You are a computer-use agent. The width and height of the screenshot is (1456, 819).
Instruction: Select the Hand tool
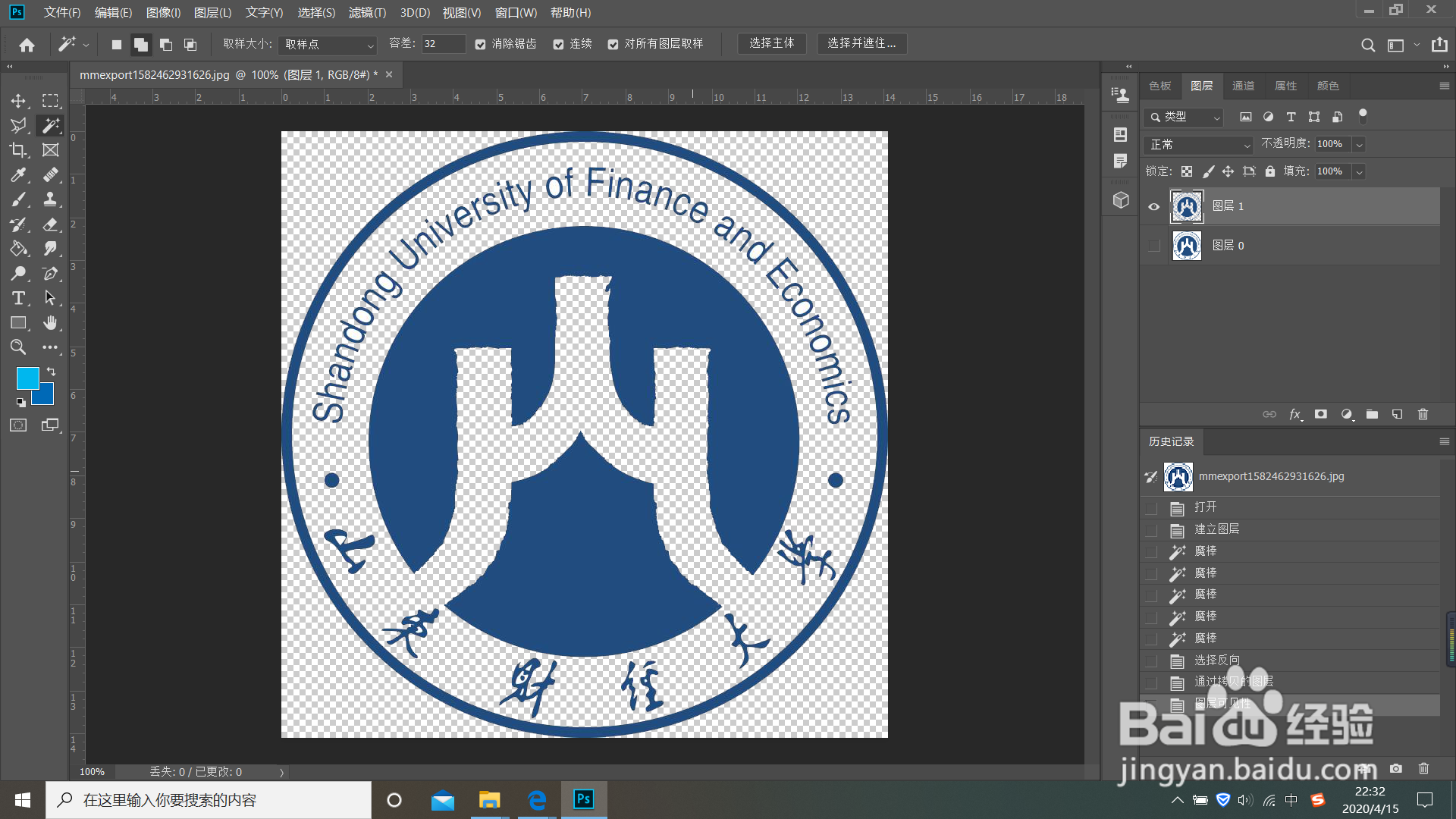[50, 323]
